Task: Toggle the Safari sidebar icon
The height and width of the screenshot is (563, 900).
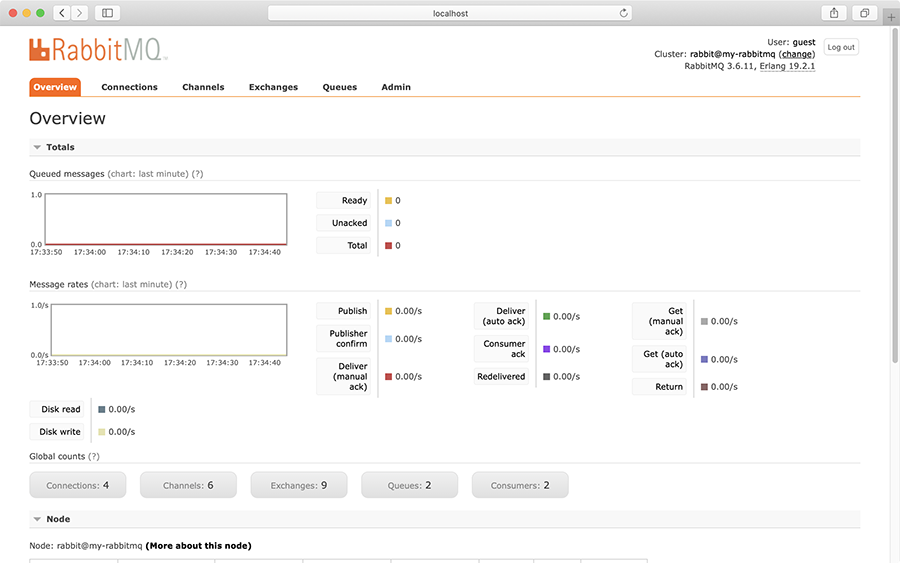Action: click(x=107, y=13)
